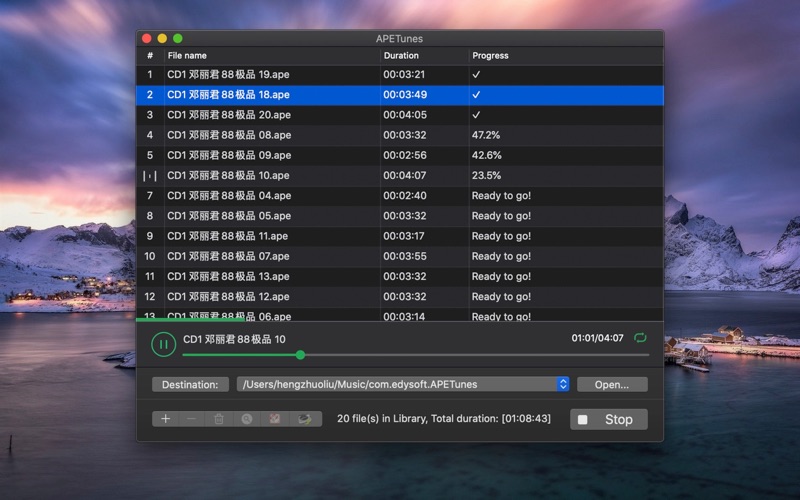Viewport: 800px width, 500px height.
Task: Select row CD1 邓丽君 88极品 13.ape
Action: tap(399, 277)
